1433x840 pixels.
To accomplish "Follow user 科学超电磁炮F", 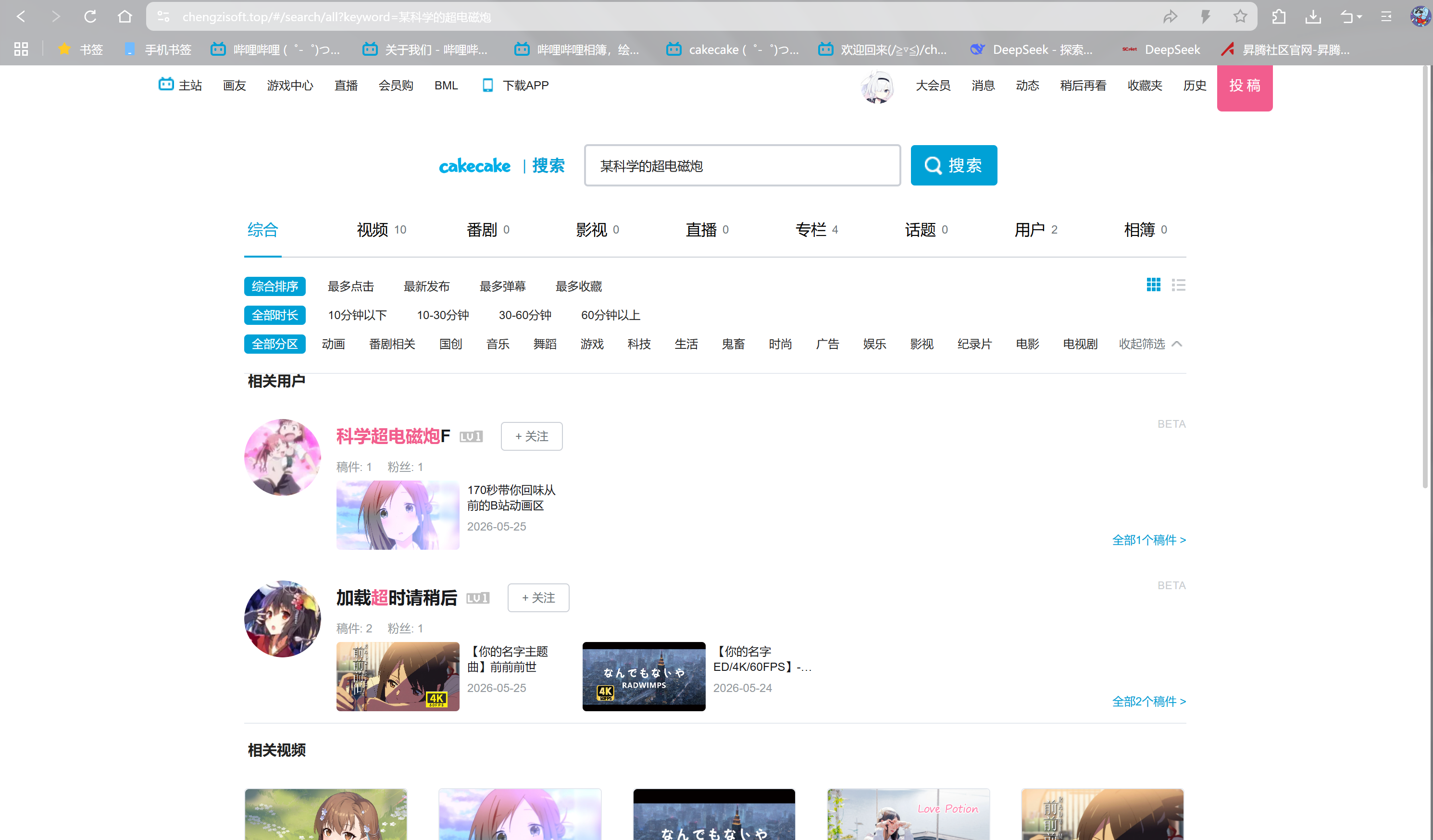I will pyautogui.click(x=531, y=436).
